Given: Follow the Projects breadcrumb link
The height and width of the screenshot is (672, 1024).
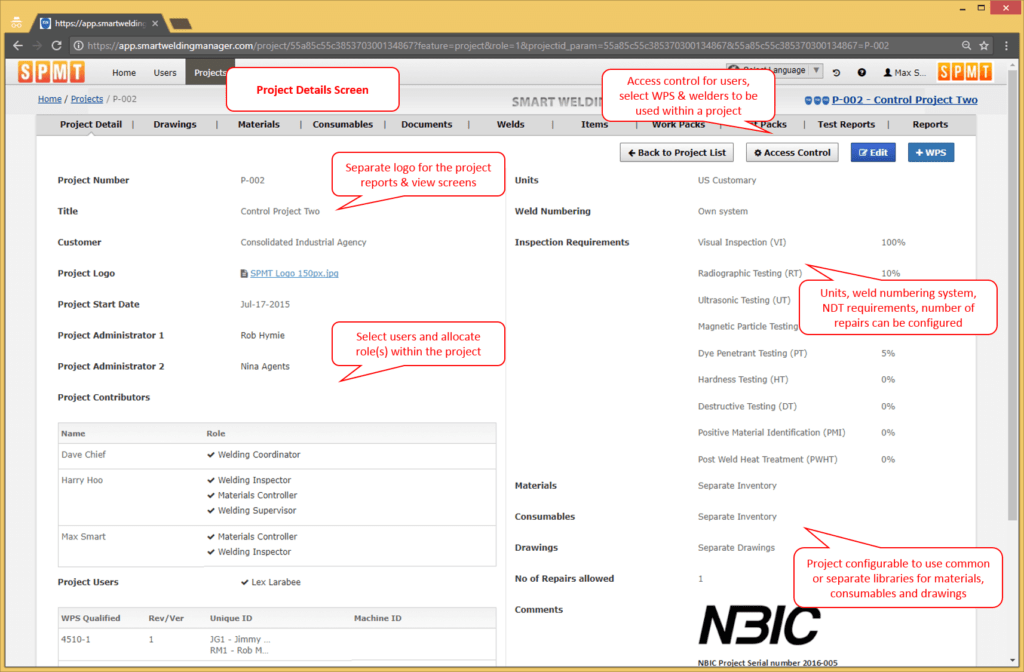Looking at the screenshot, I should tap(87, 99).
